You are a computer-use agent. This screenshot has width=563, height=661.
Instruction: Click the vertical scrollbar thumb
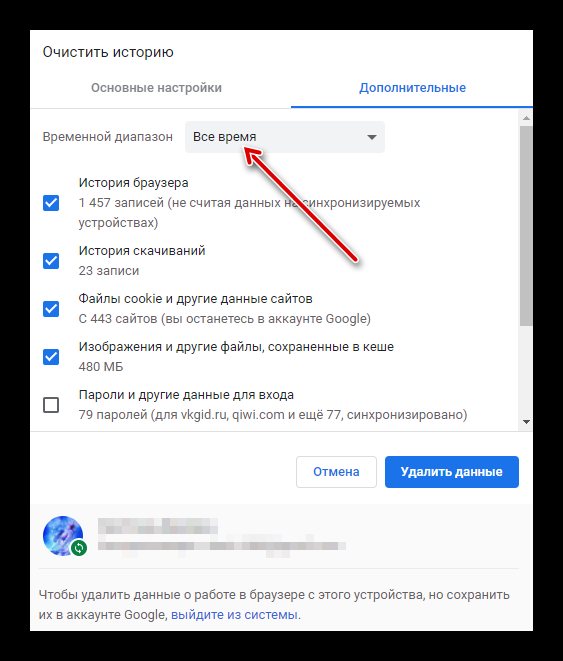[x=526, y=226]
